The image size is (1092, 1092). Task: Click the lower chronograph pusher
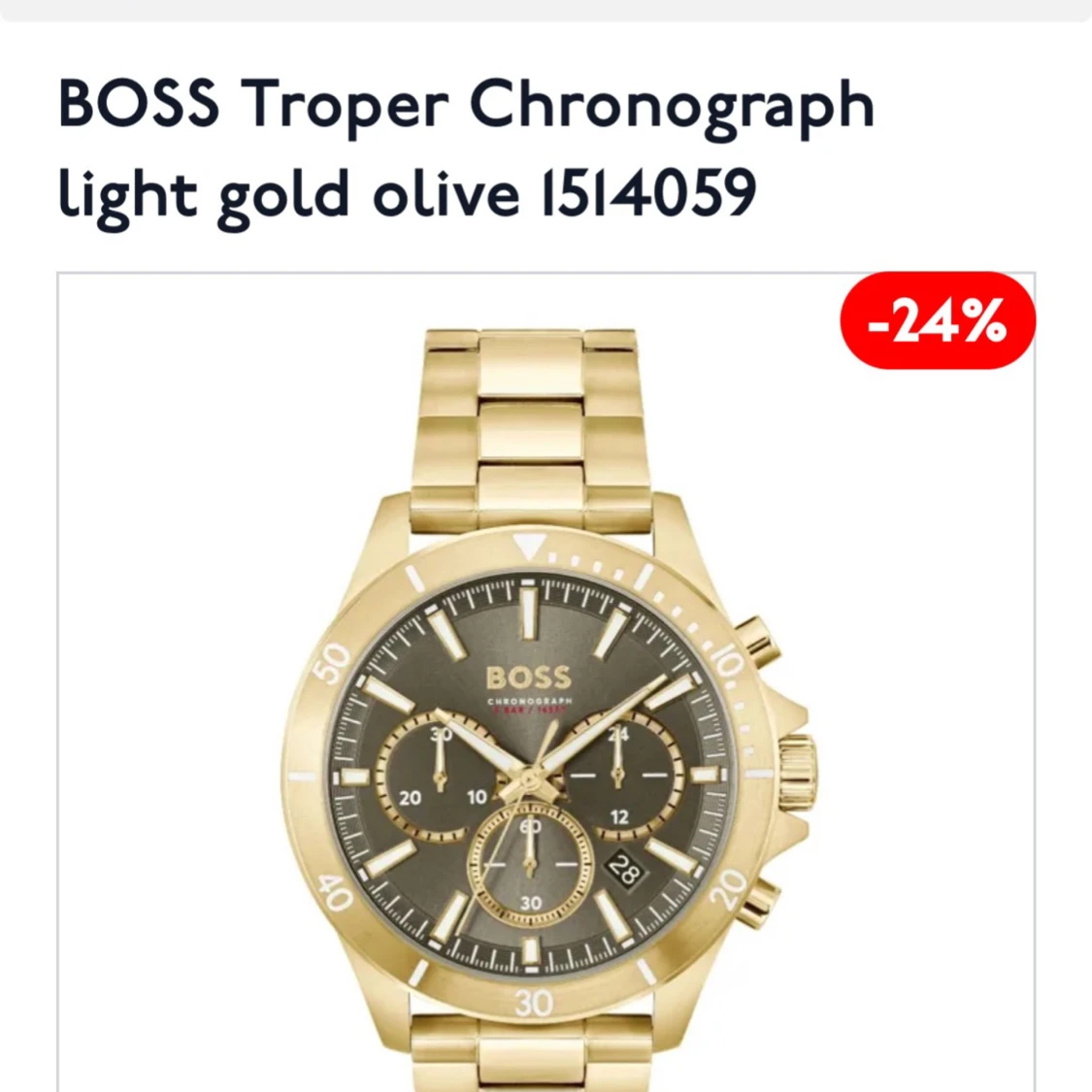click(759, 903)
